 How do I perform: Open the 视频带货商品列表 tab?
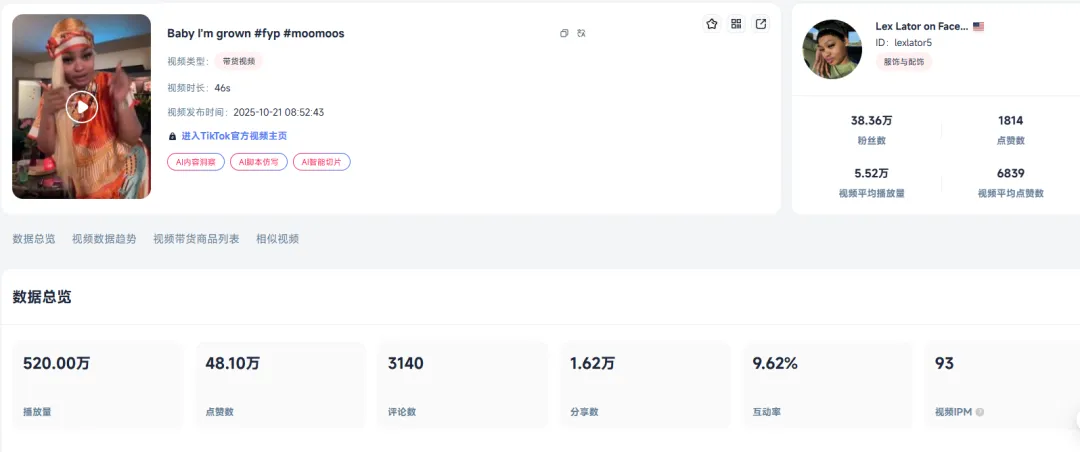[196, 239]
